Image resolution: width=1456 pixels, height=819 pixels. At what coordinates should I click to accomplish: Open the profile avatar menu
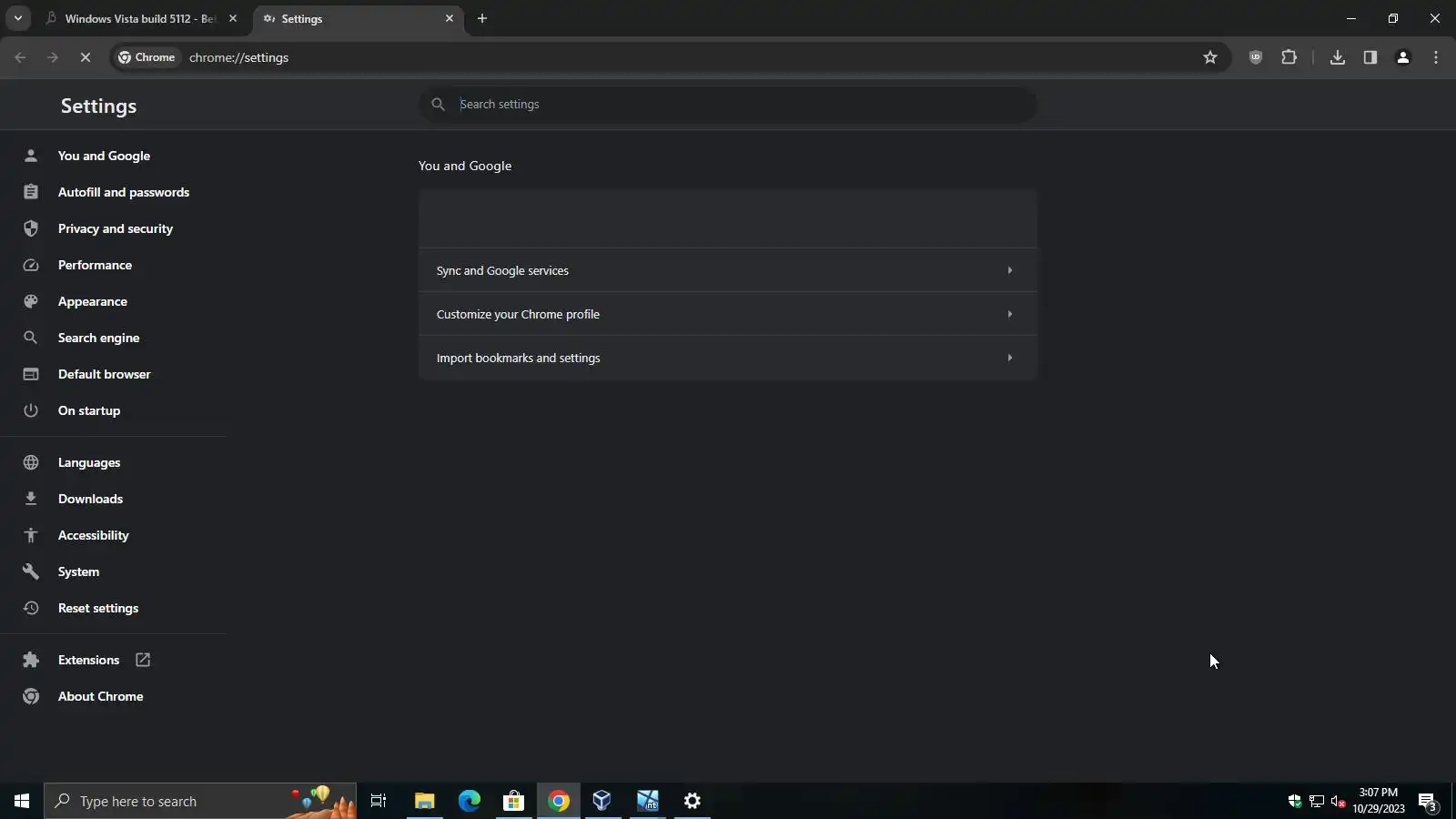tap(1403, 57)
